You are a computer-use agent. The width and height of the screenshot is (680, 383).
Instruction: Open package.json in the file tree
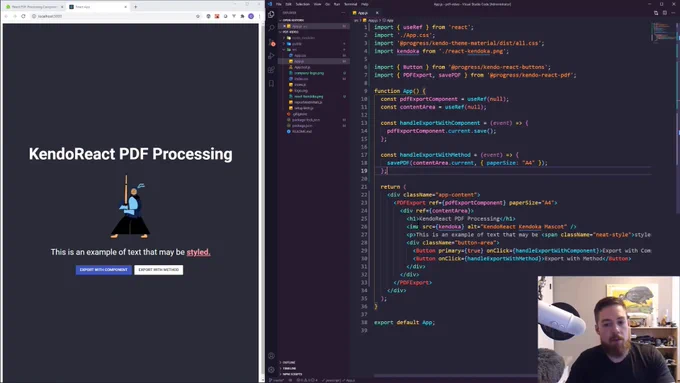click(314, 125)
